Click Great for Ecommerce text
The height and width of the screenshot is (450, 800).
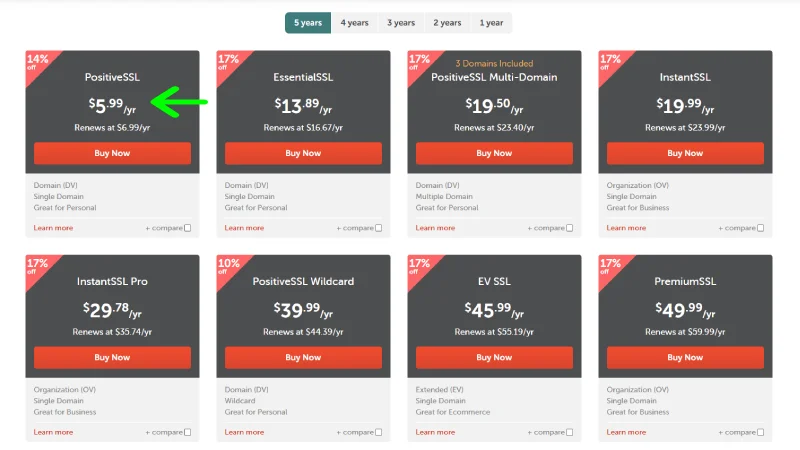[x=453, y=412]
